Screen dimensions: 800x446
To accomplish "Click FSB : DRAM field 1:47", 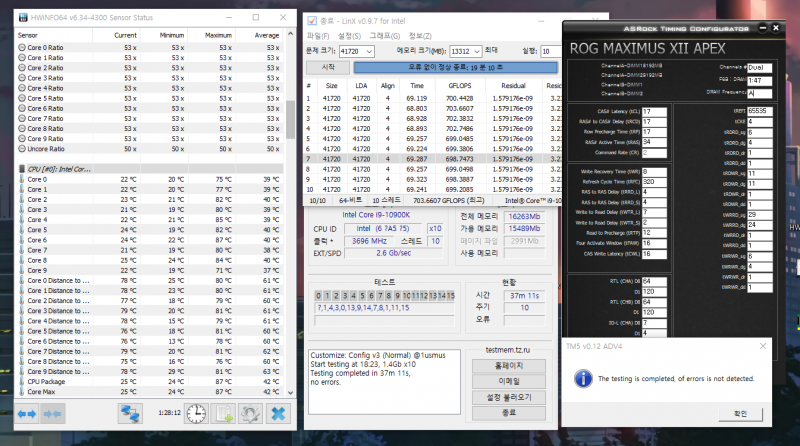I will [760, 81].
